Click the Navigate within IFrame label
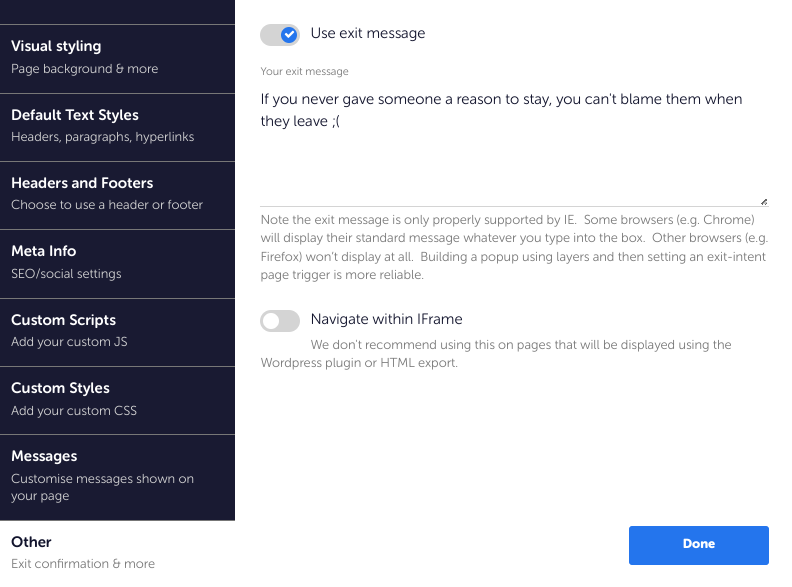This screenshot has height=587, width=792. [x=386, y=319]
